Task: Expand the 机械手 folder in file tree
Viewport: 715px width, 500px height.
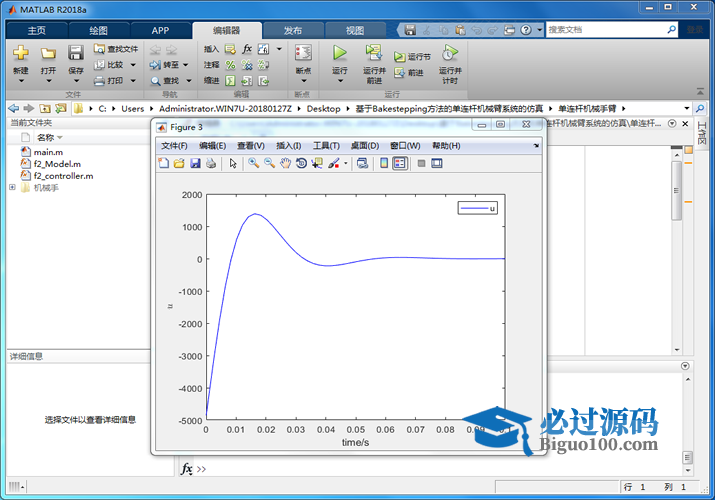Action: 13,187
